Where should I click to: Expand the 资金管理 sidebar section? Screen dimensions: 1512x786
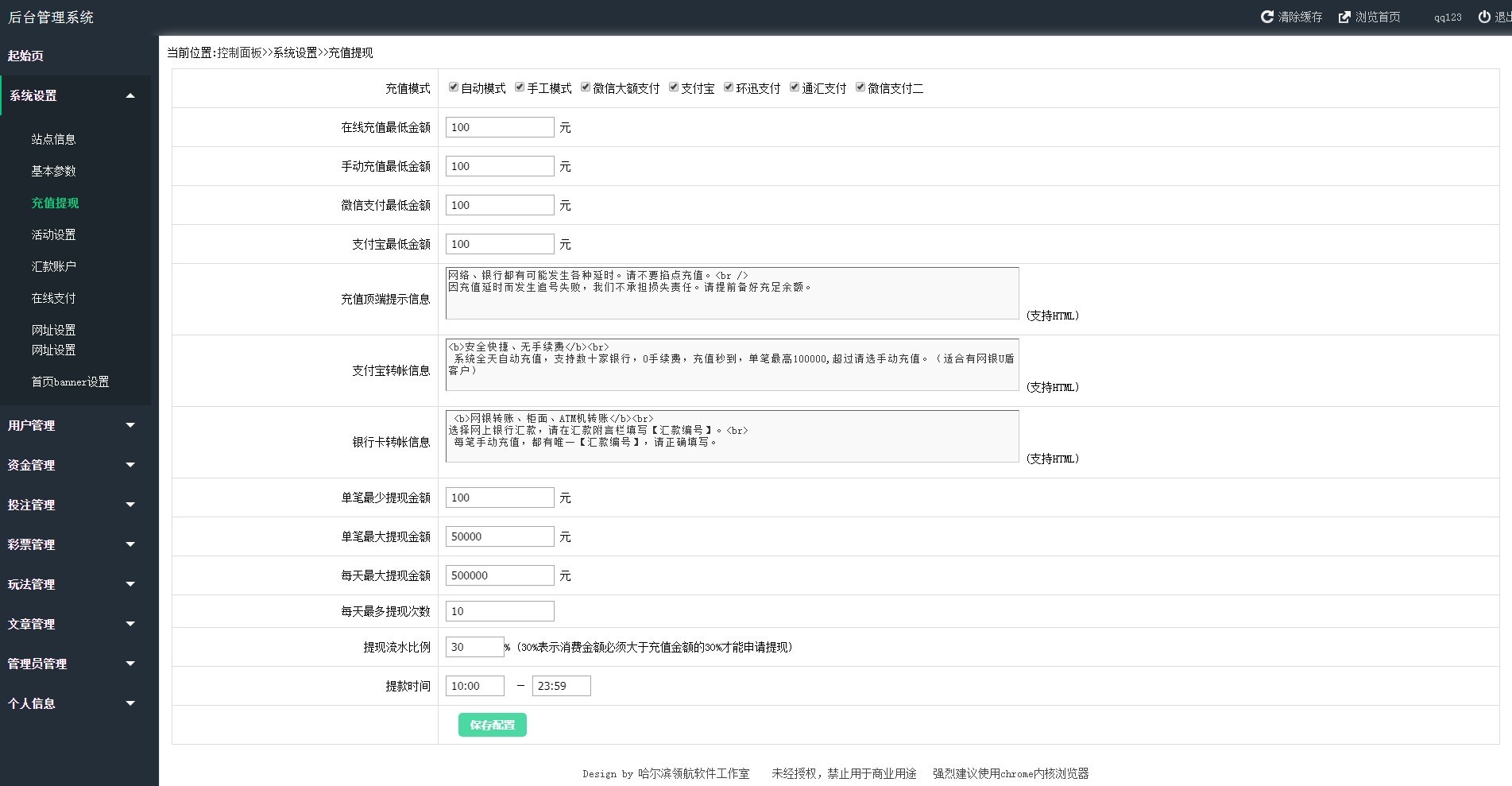point(130,465)
